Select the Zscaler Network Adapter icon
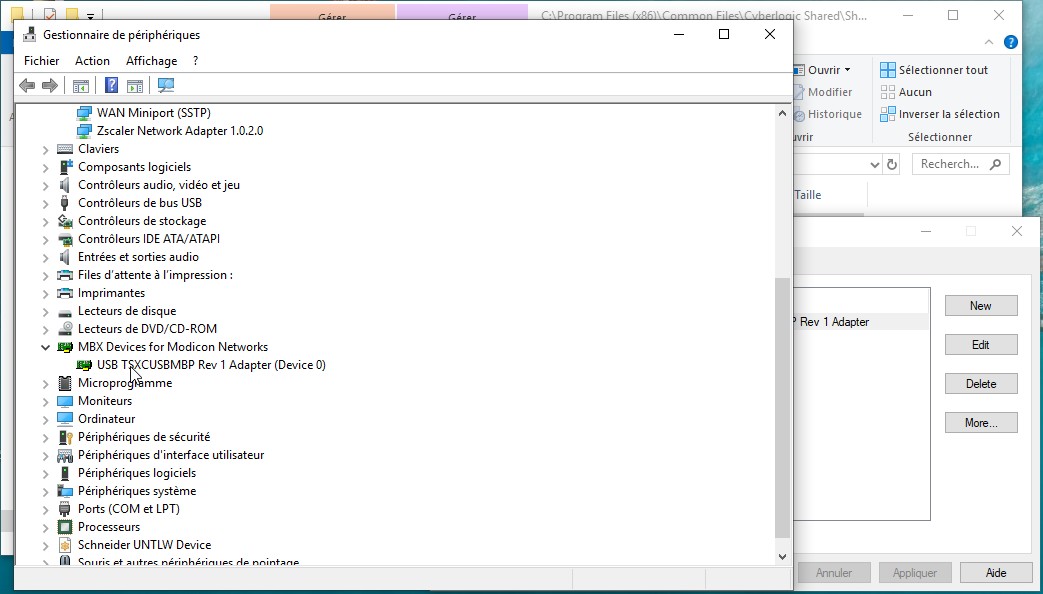Viewport: 1043px width, 594px height. coord(84,131)
